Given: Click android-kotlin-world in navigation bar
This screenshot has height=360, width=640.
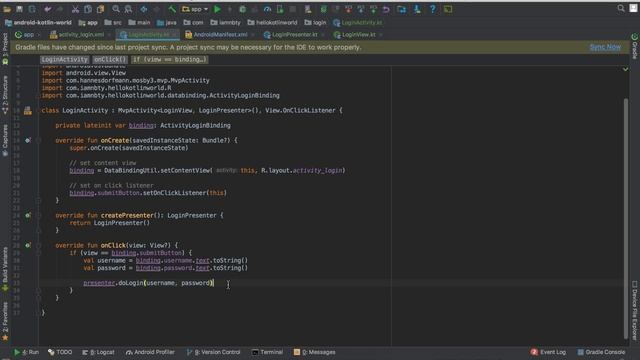Looking at the screenshot, I should coord(38,22).
